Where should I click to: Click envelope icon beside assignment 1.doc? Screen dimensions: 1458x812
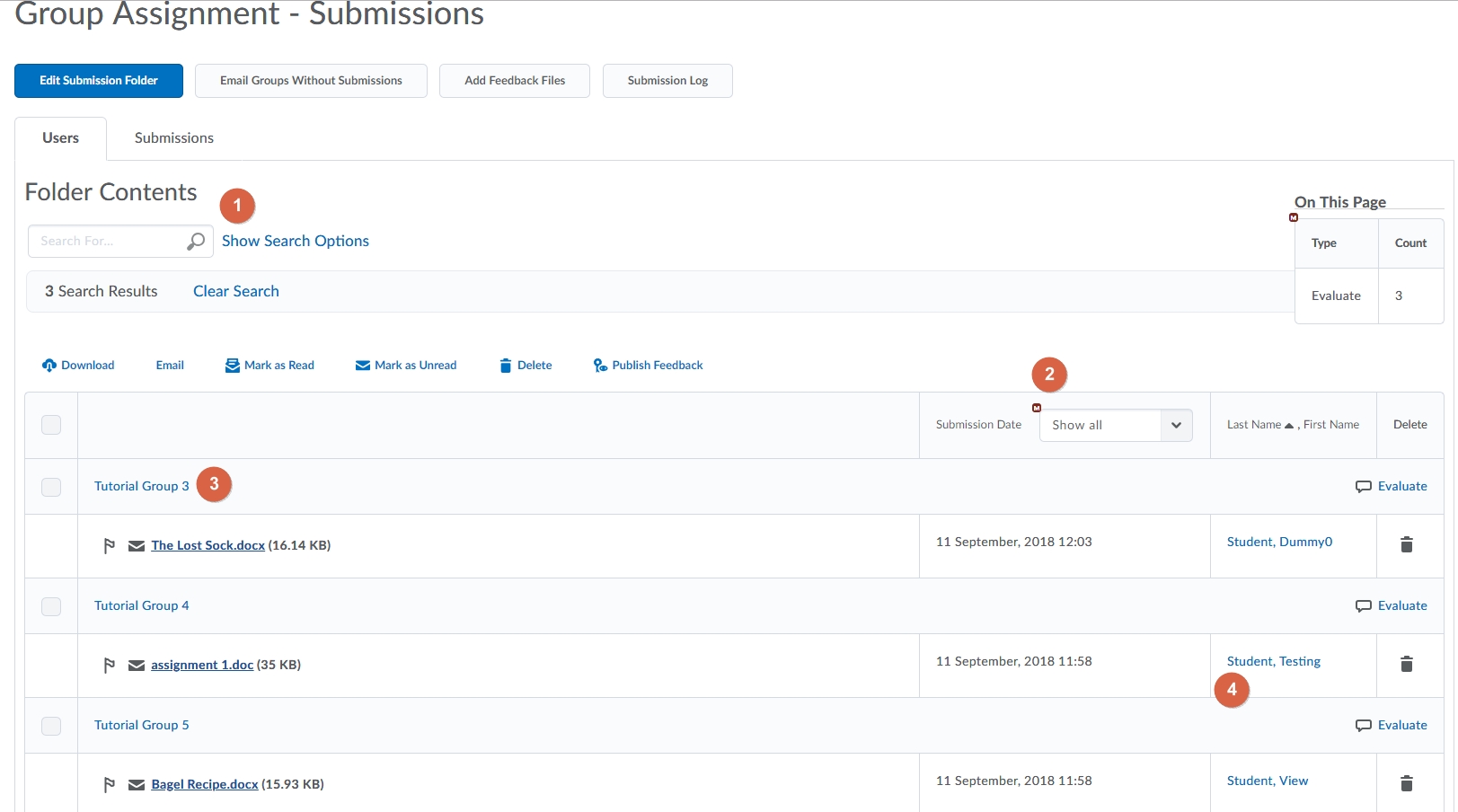click(x=137, y=665)
